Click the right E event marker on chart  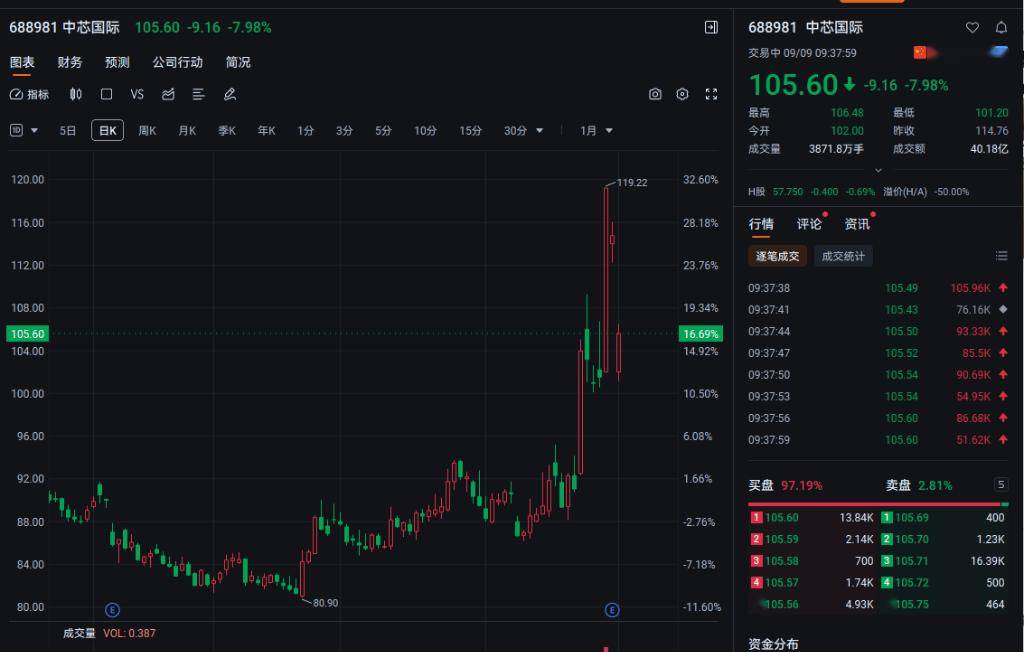click(612, 610)
